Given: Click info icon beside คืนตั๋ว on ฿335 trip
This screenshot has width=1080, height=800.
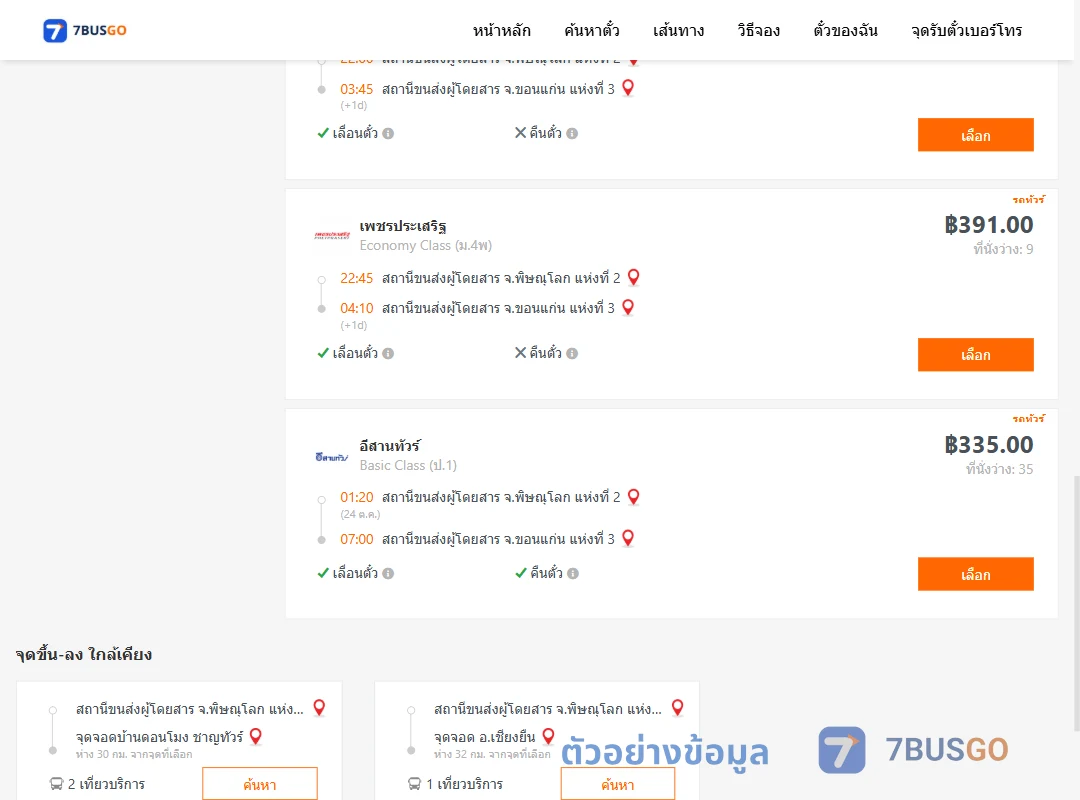Looking at the screenshot, I should click(573, 573).
